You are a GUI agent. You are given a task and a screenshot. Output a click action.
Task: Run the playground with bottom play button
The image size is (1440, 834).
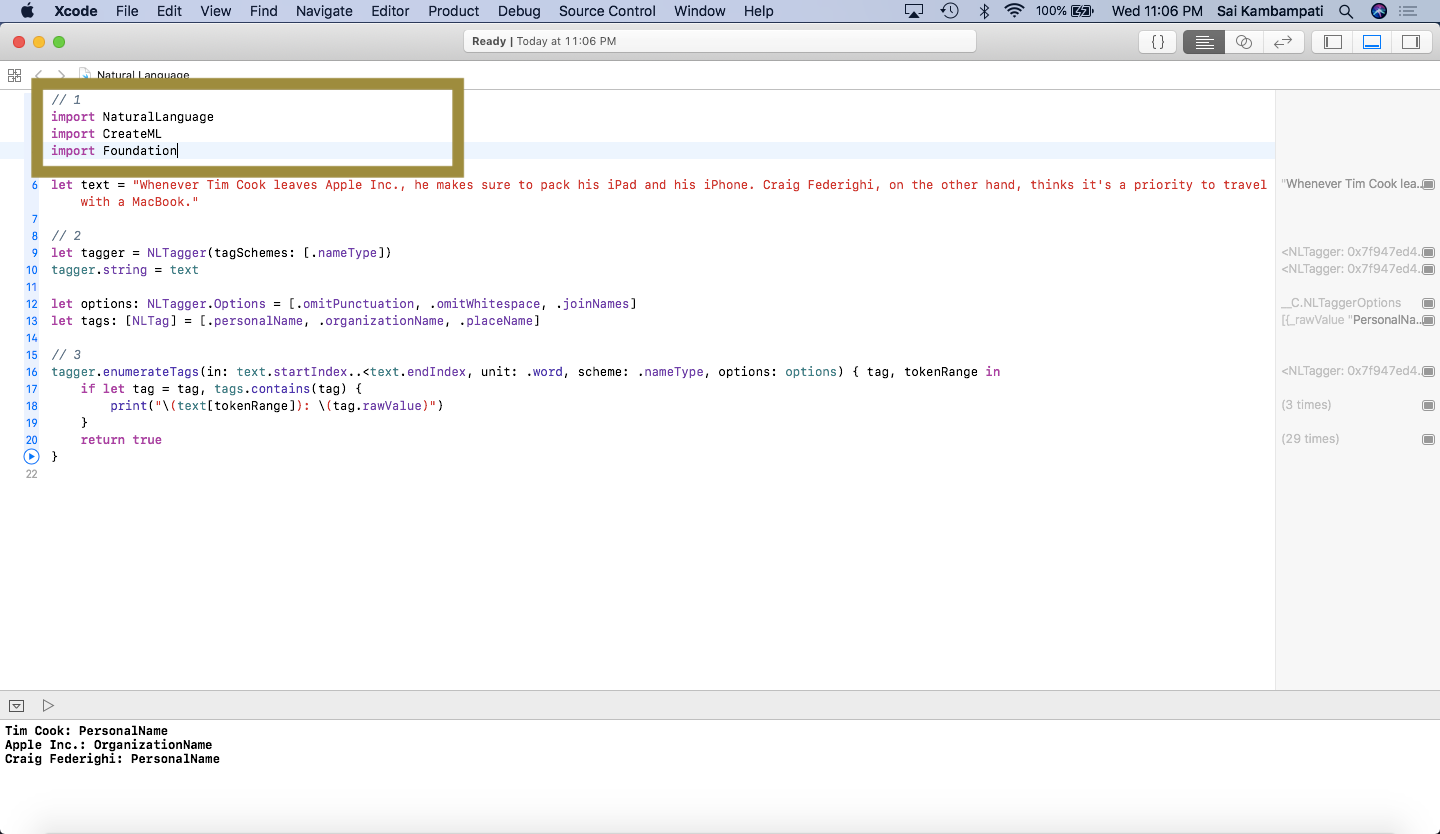[x=48, y=705]
